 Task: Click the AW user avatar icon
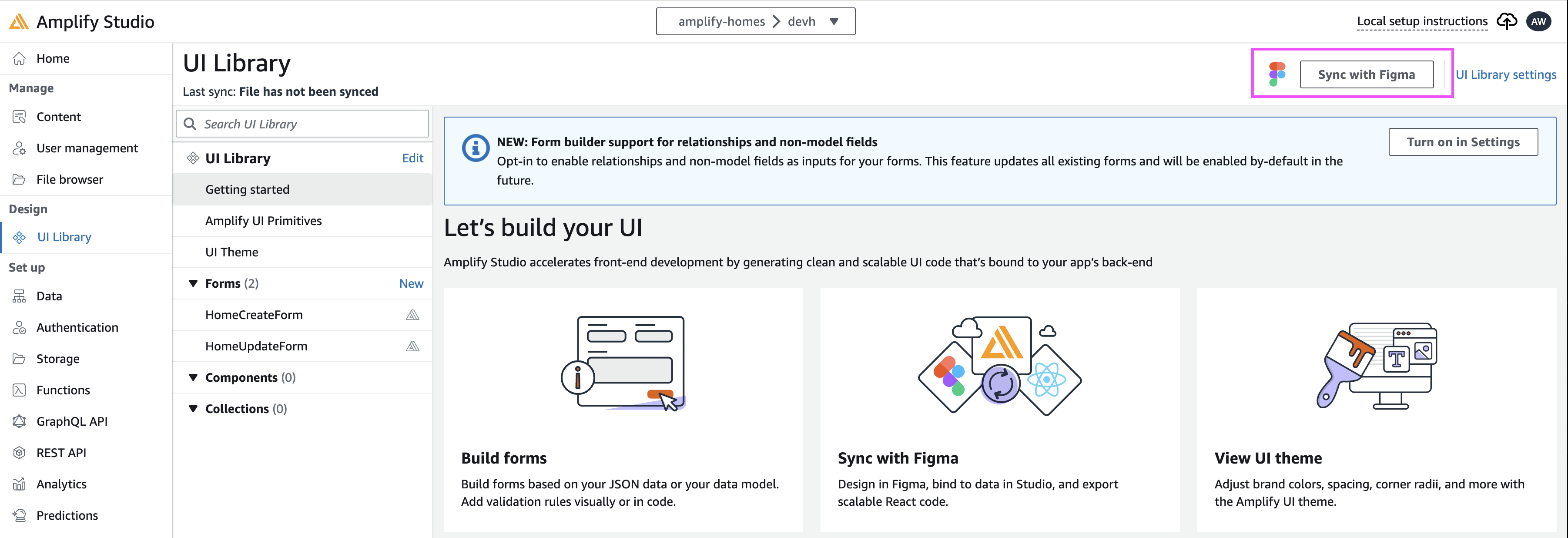click(x=1538, y=21)
